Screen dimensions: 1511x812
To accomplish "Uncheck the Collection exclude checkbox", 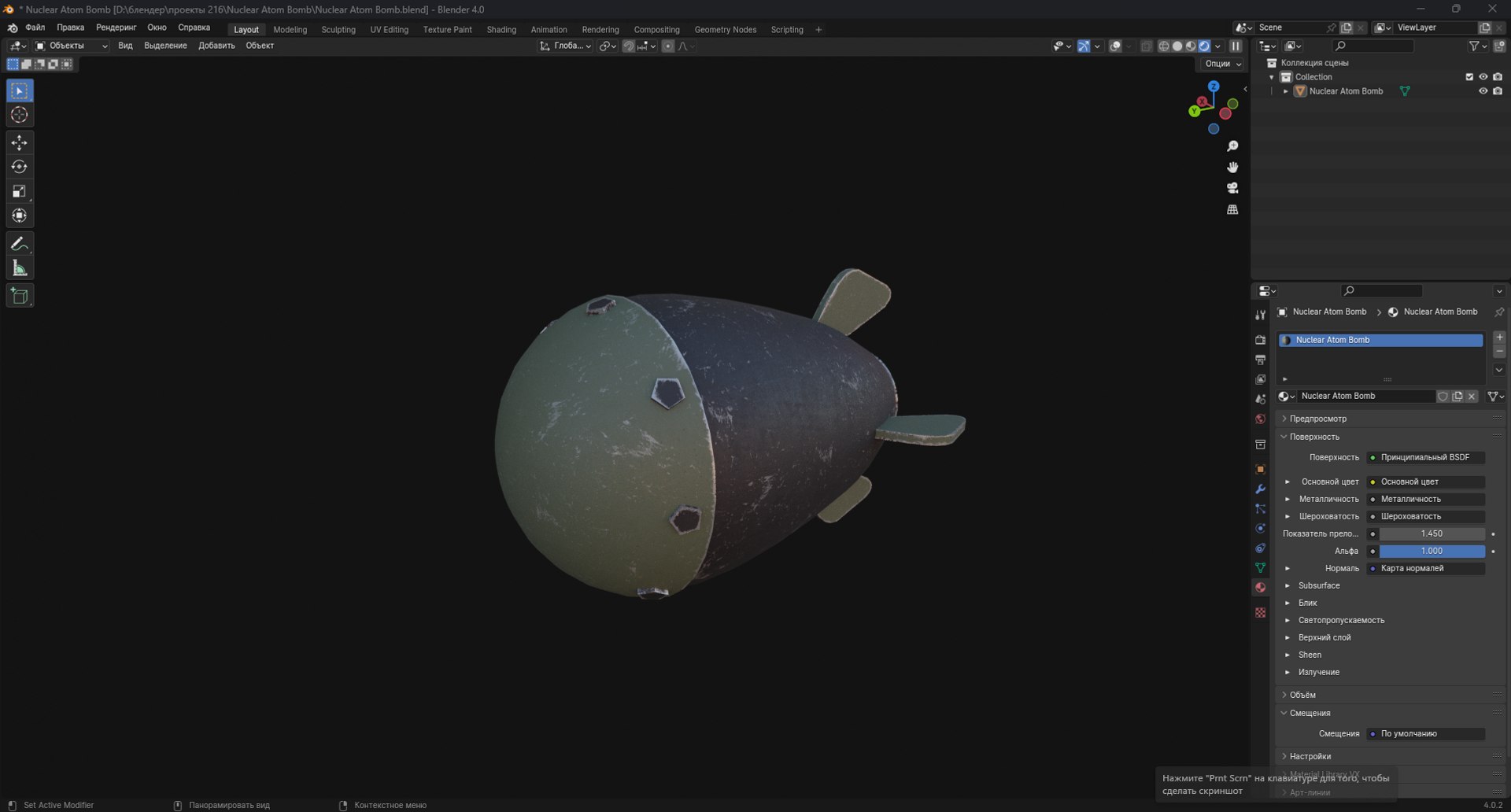I will 1469,77.
